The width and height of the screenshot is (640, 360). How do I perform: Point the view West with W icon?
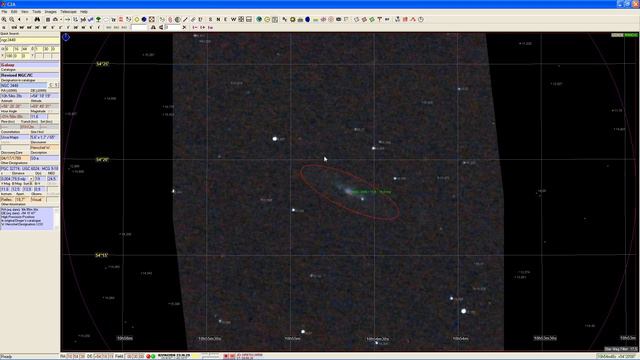click(x=233, y=19)
